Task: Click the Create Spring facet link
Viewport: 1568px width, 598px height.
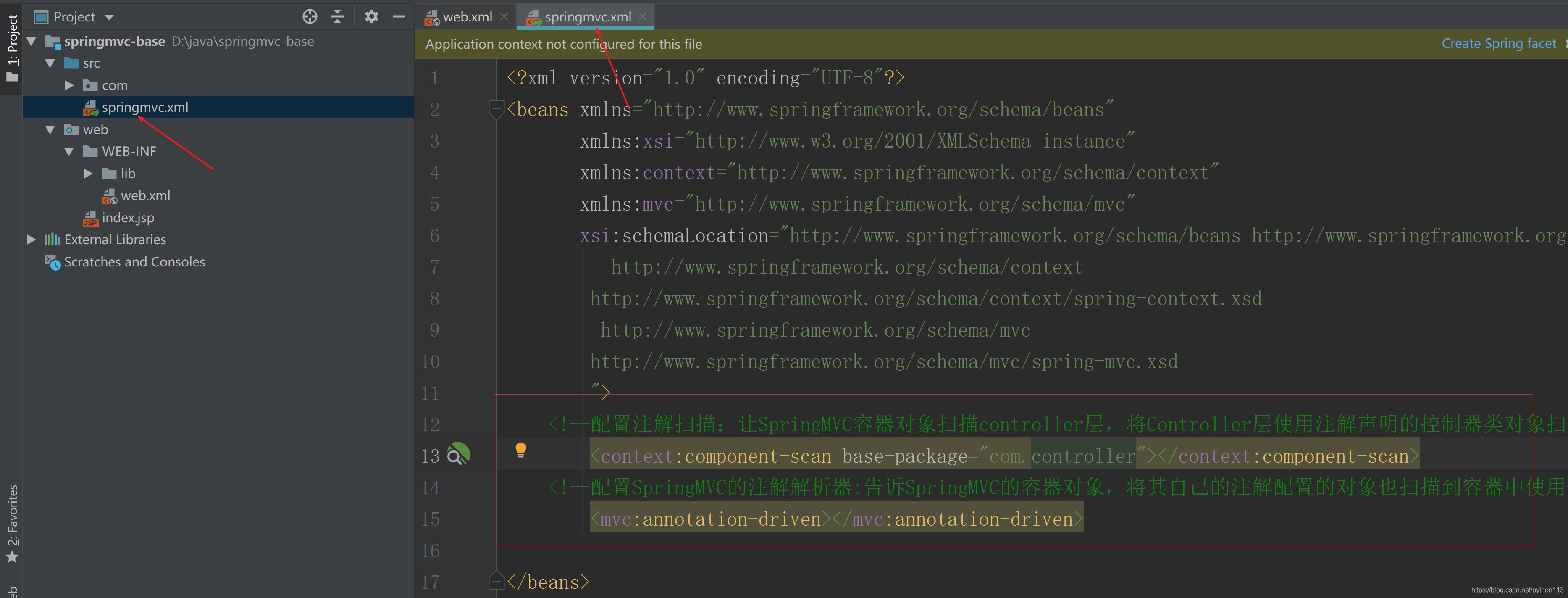Action: [1498, 43]
